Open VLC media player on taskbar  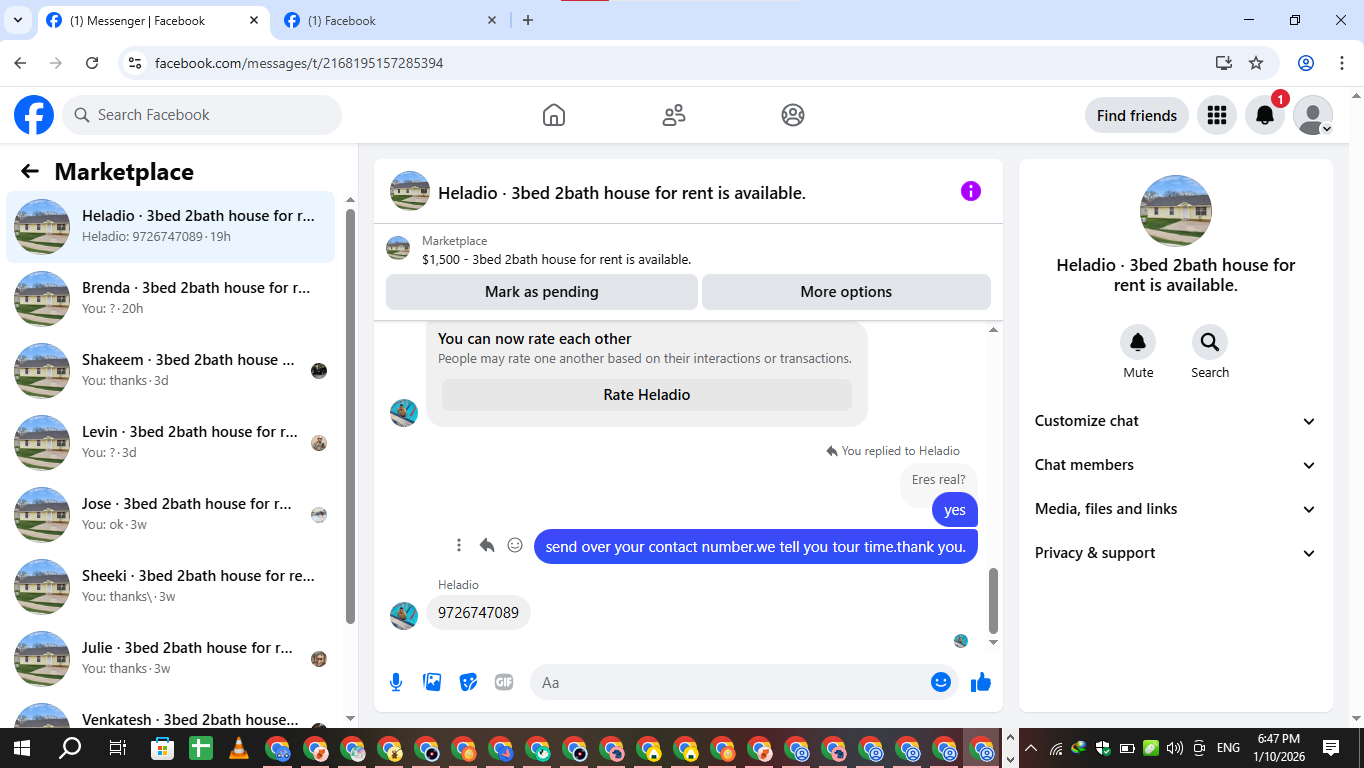point(238,748)
